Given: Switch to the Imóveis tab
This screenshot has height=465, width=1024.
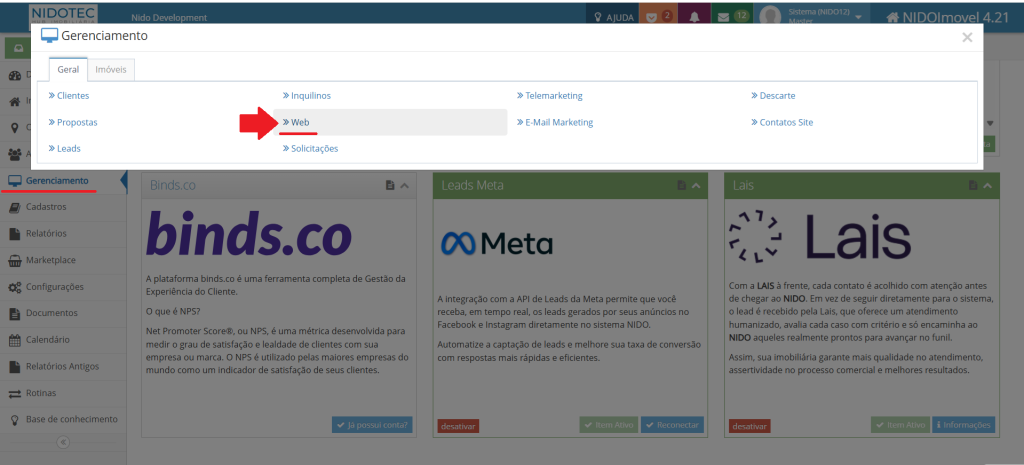Looking at the screenshot, I should [x=110, y=70].
